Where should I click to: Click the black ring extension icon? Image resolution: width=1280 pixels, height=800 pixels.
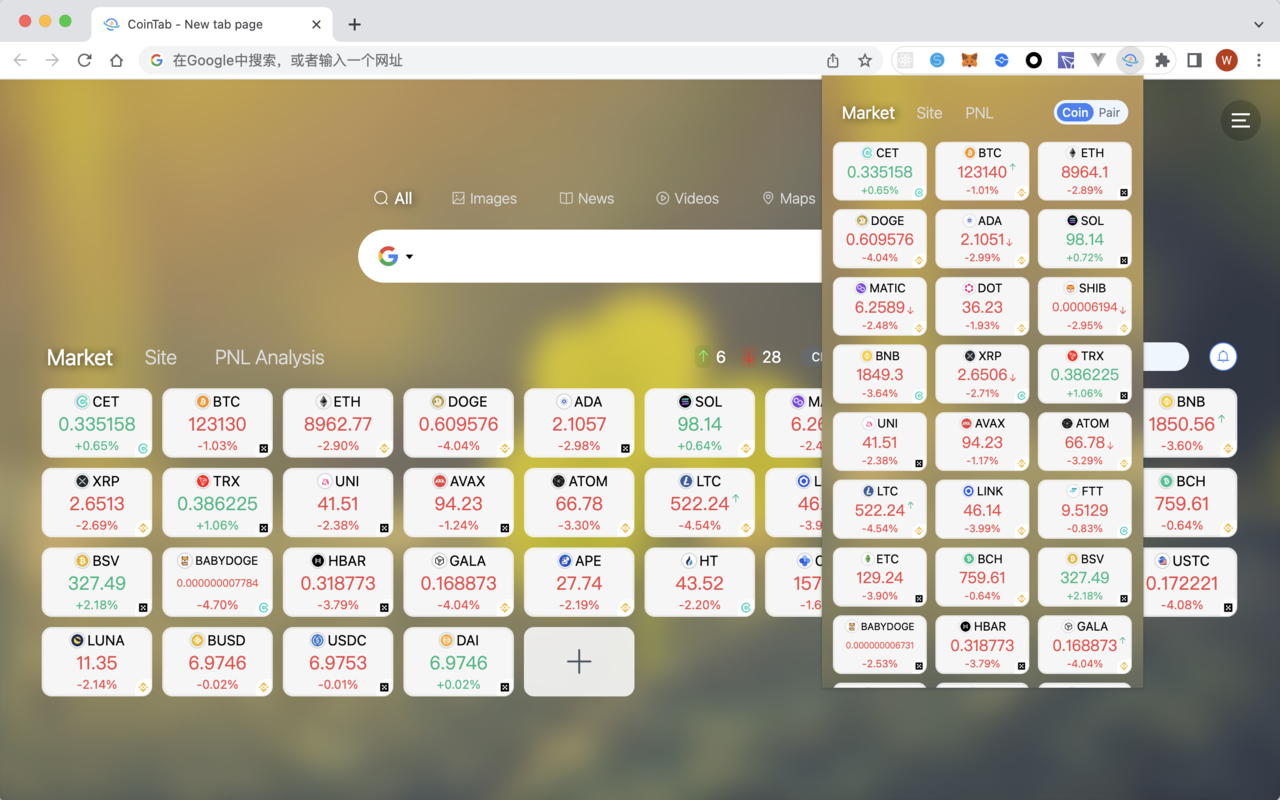click(x=1034, y=60)
